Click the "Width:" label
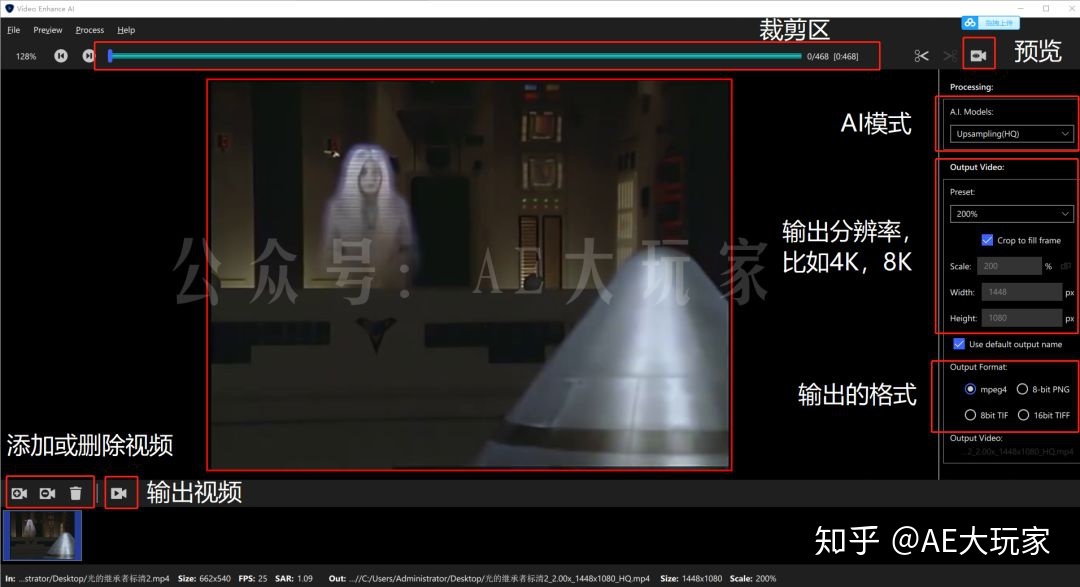Screen dimensions: 1080x587 962,292
